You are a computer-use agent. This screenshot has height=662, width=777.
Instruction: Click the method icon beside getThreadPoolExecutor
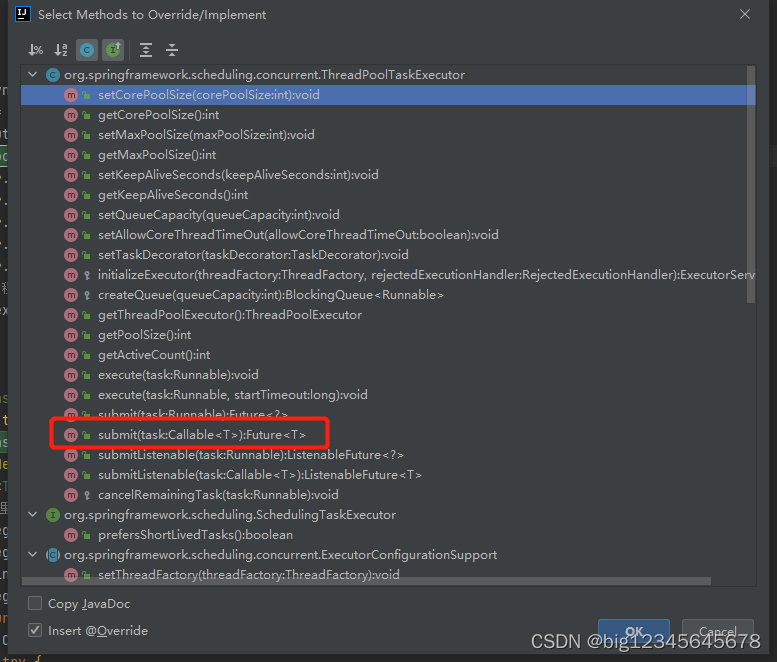tap(71, 315)
